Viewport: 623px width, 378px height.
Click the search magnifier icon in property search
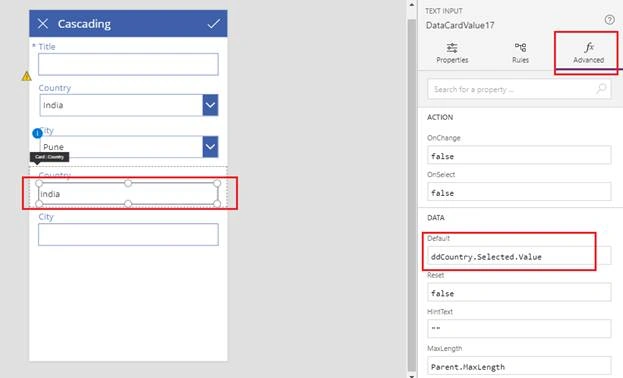(602, 89)
